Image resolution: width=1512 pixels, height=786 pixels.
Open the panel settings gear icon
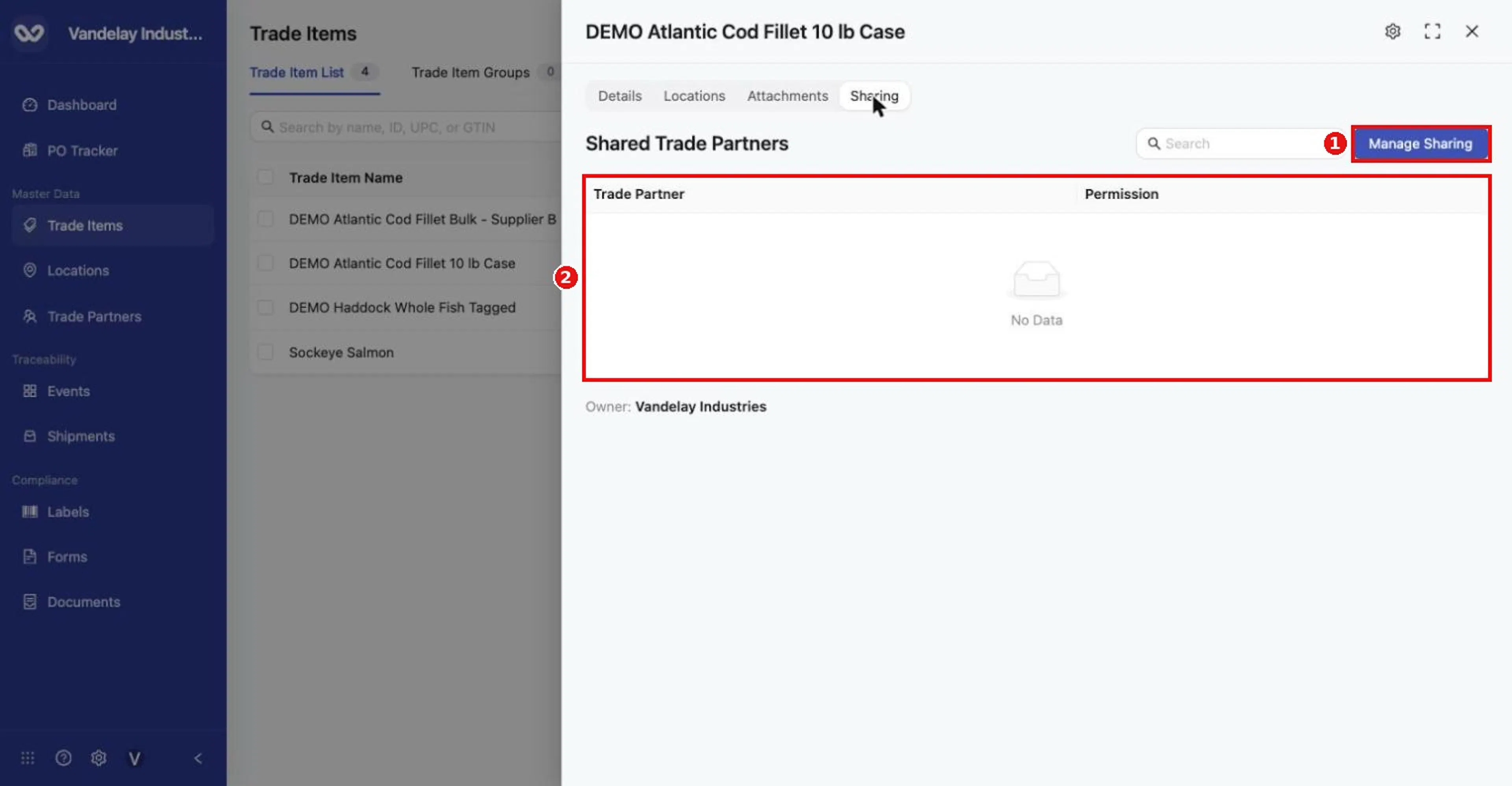coord(1393,32)
